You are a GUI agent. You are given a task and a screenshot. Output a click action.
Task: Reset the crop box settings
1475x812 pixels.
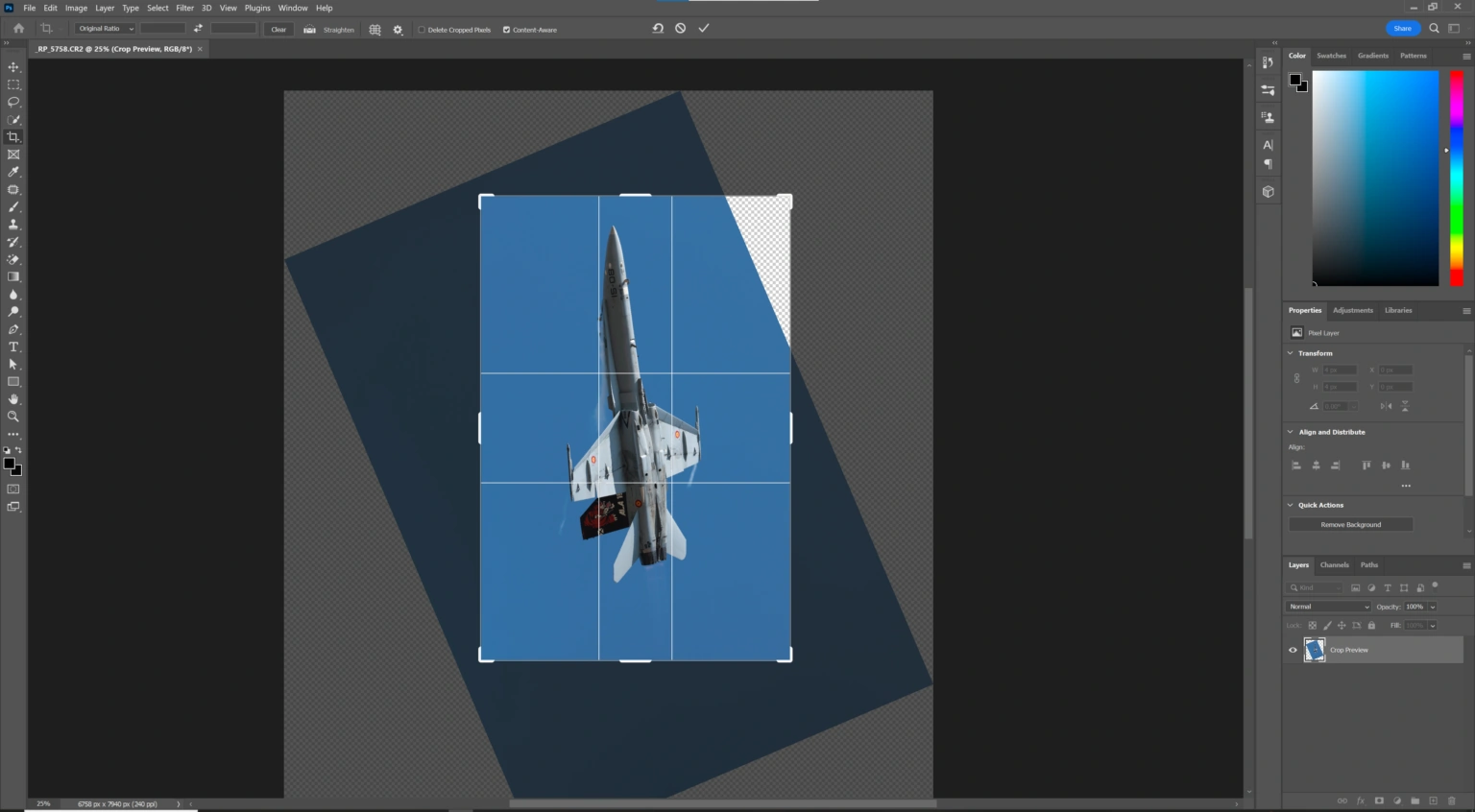coord(658,29)
